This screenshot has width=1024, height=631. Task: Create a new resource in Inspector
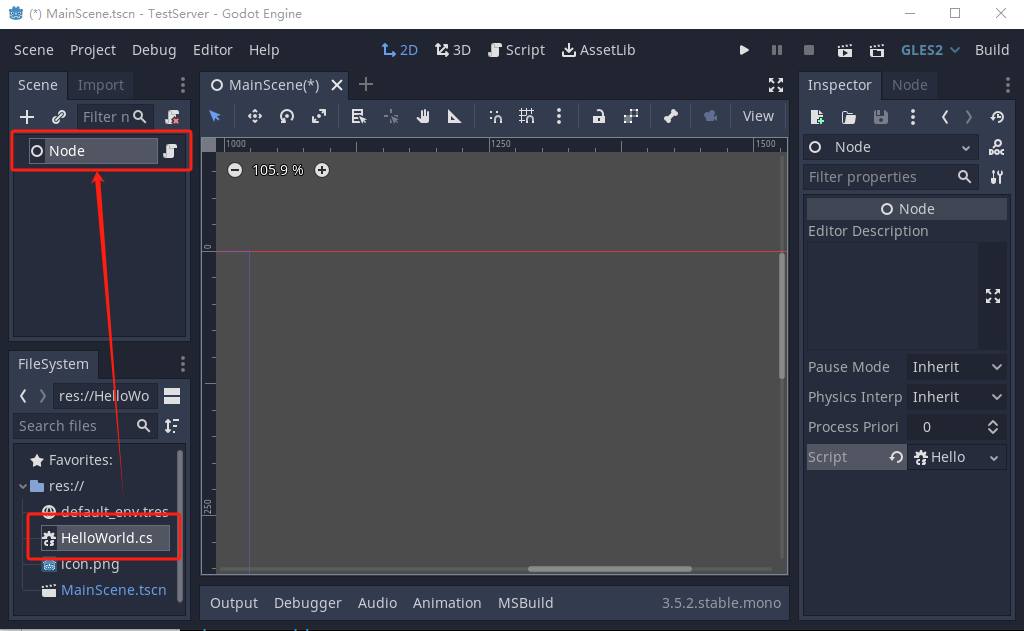coord(816,118)
